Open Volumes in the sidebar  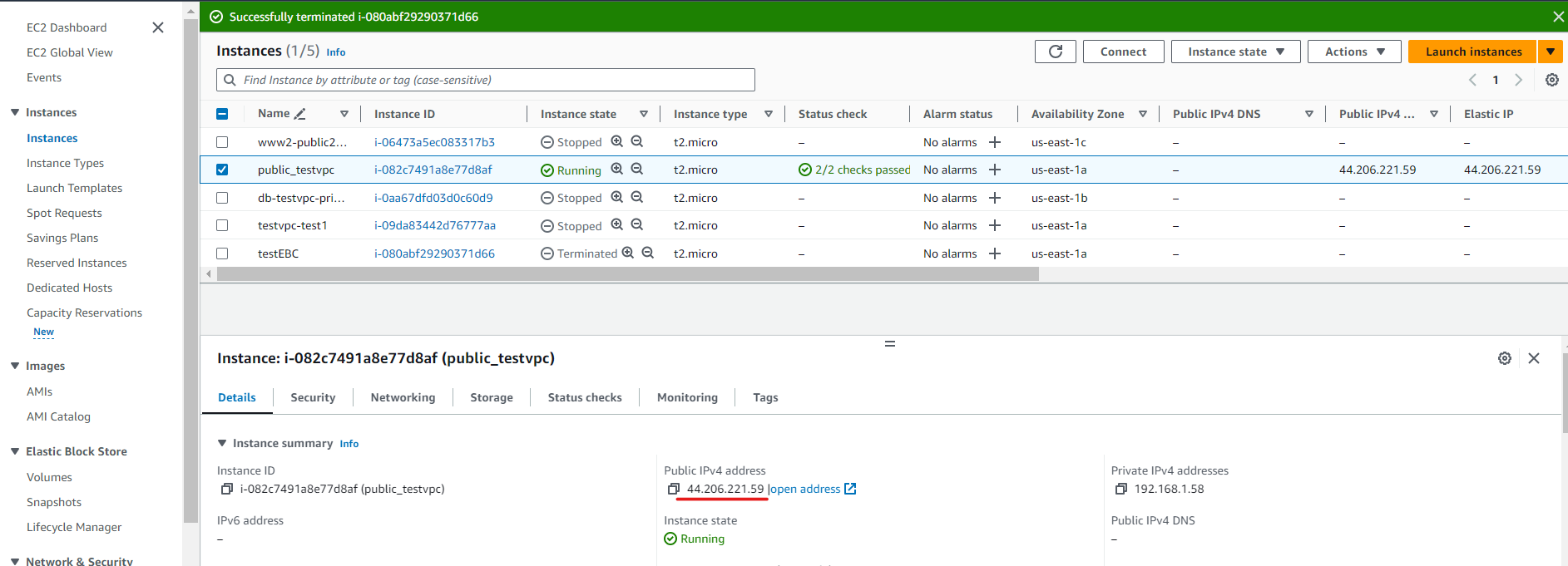point(49,477)
